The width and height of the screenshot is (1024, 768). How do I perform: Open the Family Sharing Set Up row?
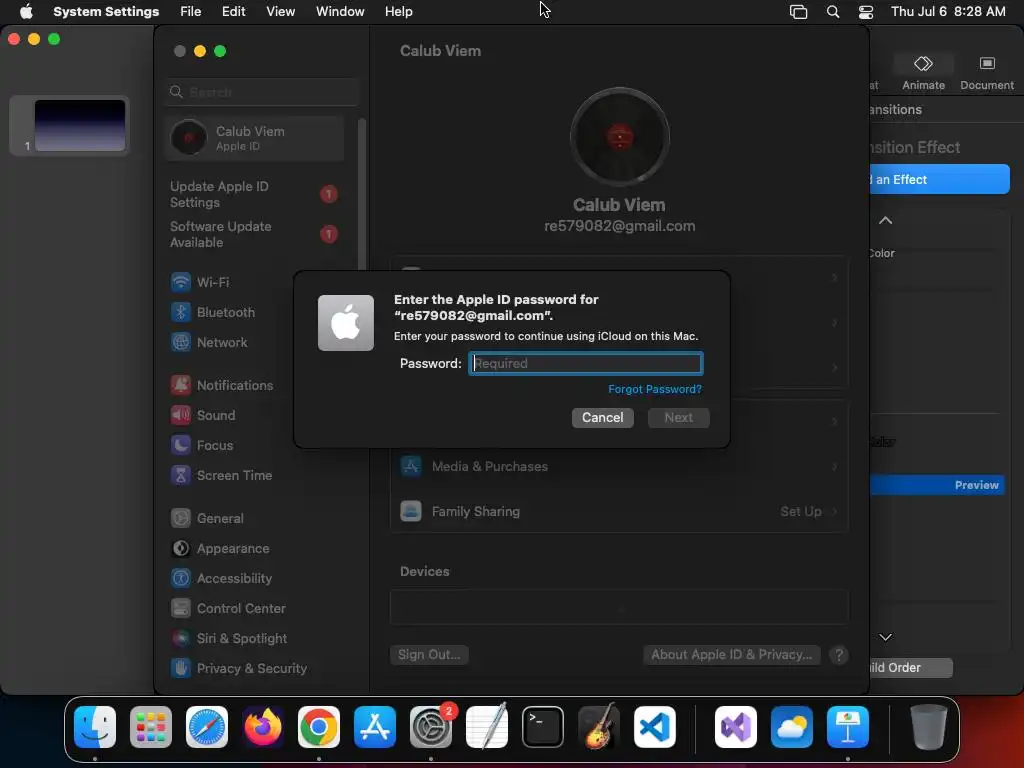pos(619,511)
